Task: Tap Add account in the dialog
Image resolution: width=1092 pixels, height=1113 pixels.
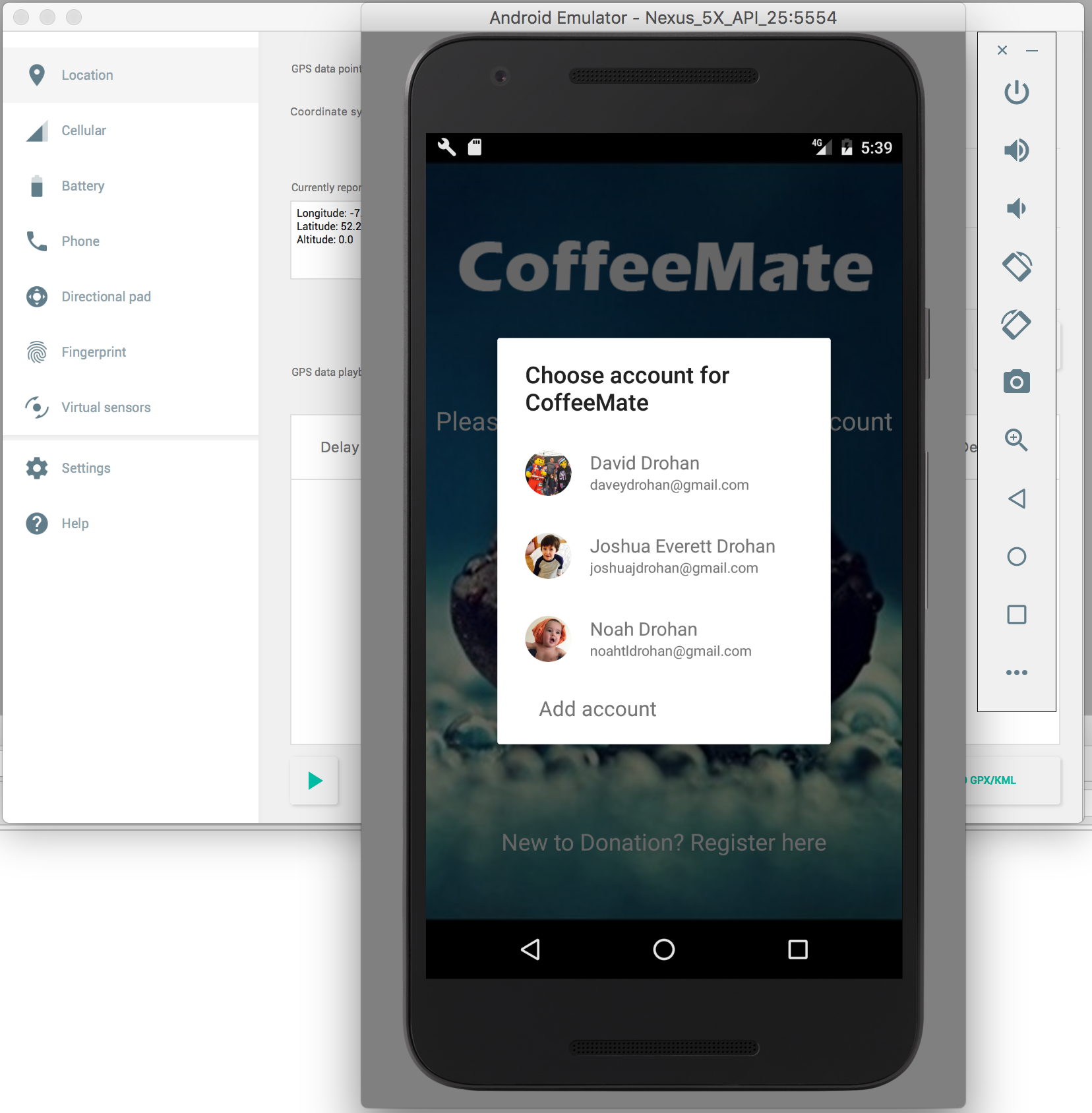Action: [x=597, y=709]
